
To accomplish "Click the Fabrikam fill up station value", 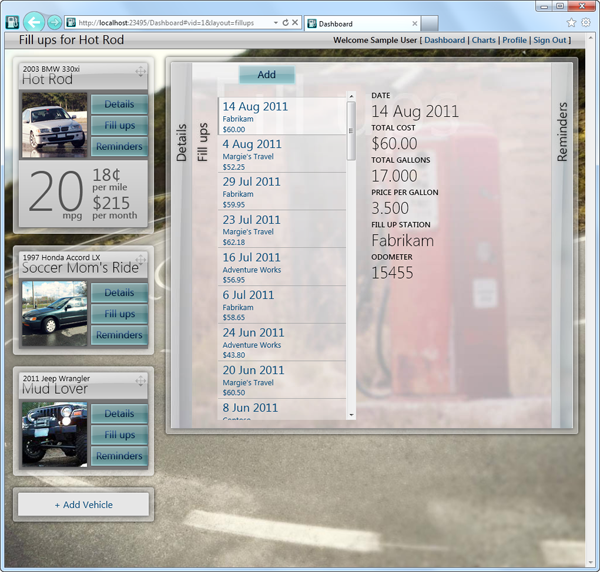I will [x=403, y=241].
